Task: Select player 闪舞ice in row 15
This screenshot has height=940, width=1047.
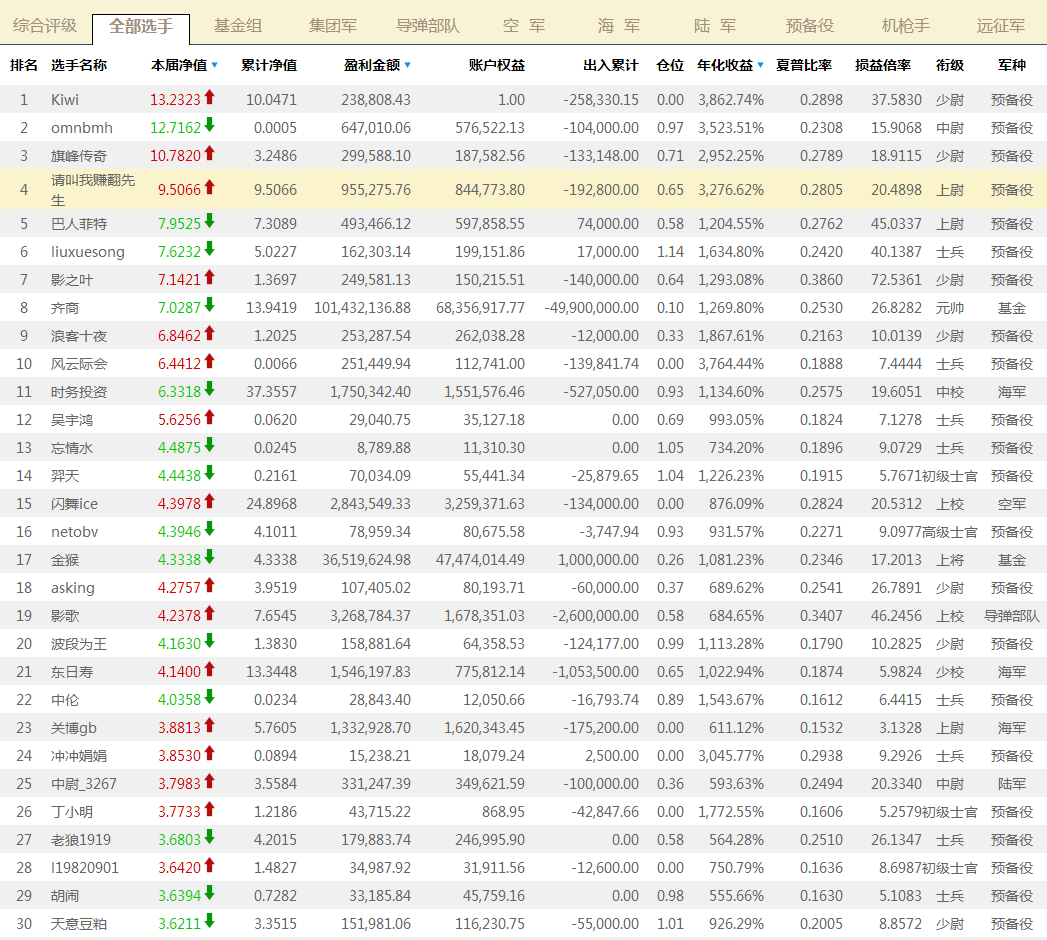Action: pyautogui.click(x=74, y=504)
